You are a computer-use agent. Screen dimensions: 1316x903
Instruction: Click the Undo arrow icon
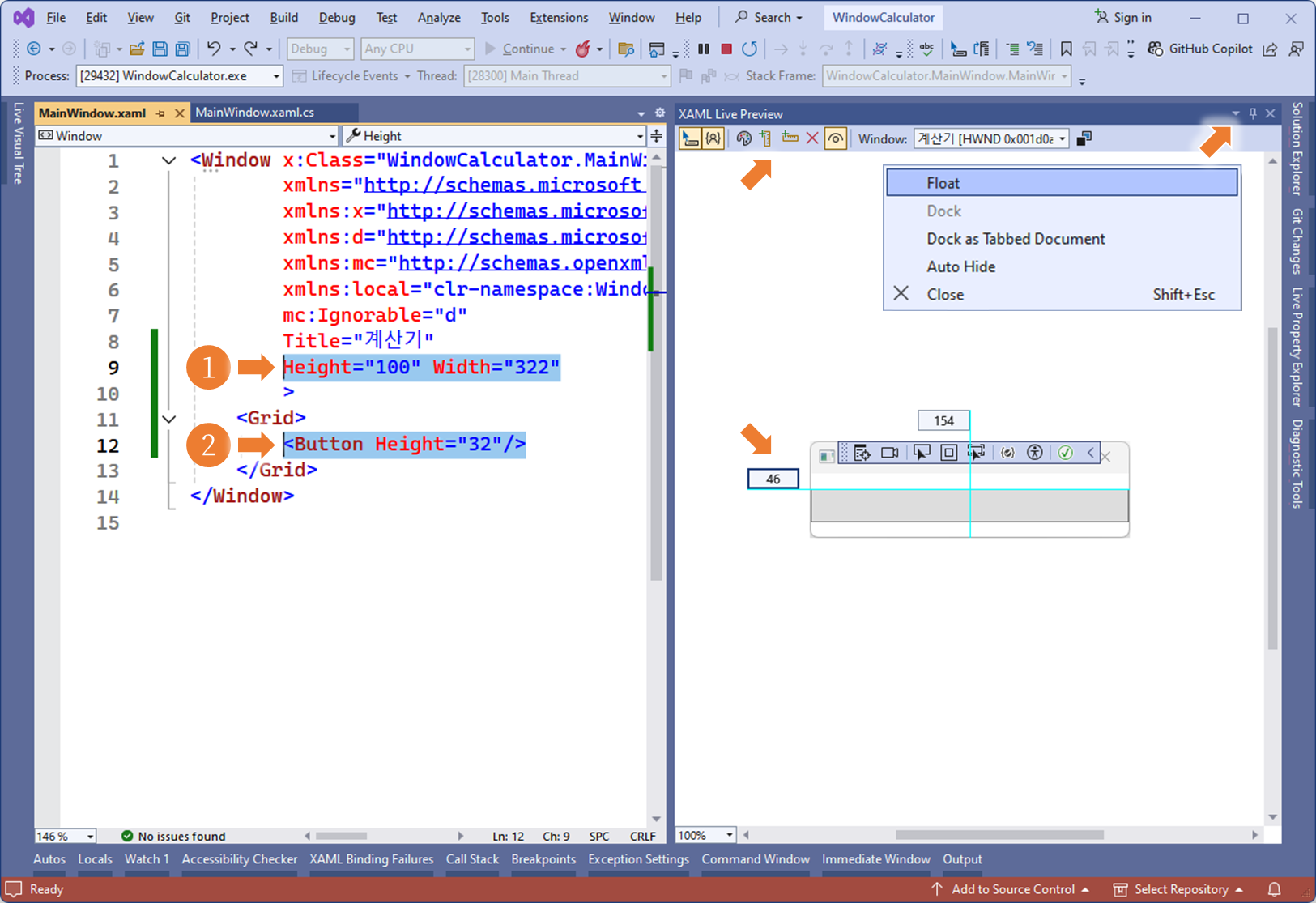(213, 49)
